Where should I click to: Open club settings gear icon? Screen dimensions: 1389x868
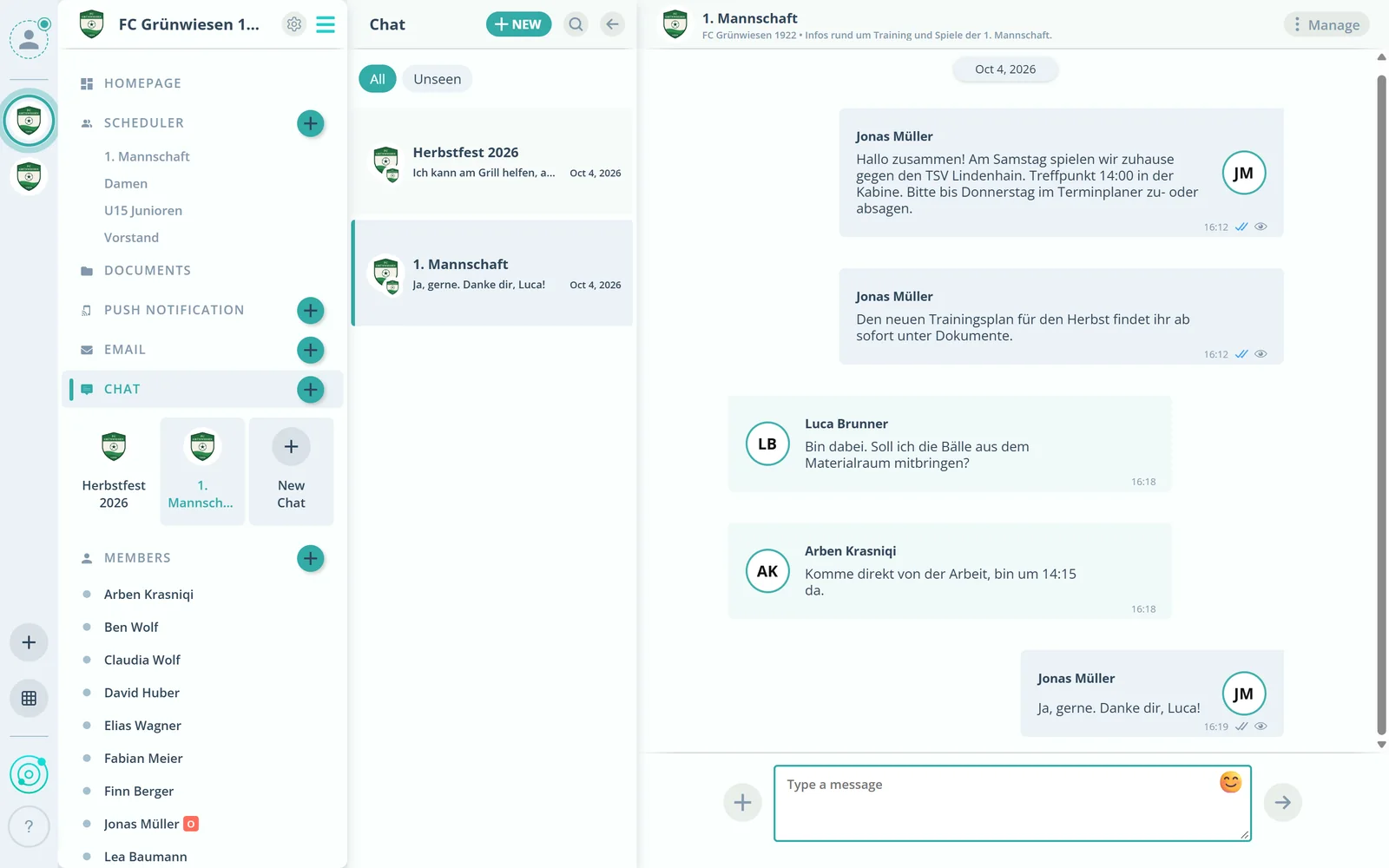(294, 24)
